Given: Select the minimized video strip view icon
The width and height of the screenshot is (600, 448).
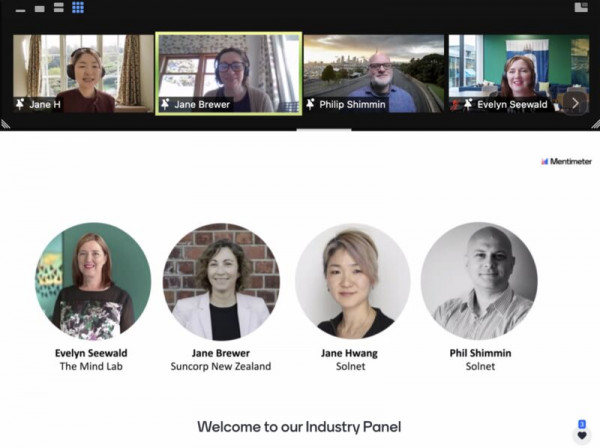Looking at the screenshot, I should pos(20,10).
